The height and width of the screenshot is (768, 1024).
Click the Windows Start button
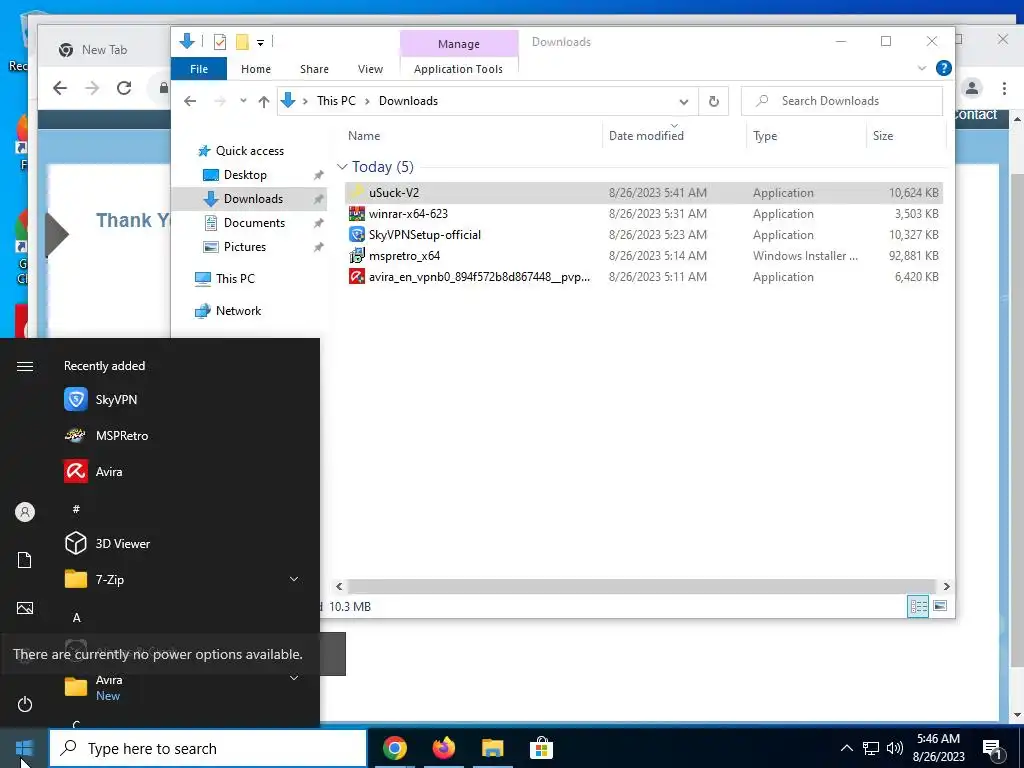tap(24, 748)
